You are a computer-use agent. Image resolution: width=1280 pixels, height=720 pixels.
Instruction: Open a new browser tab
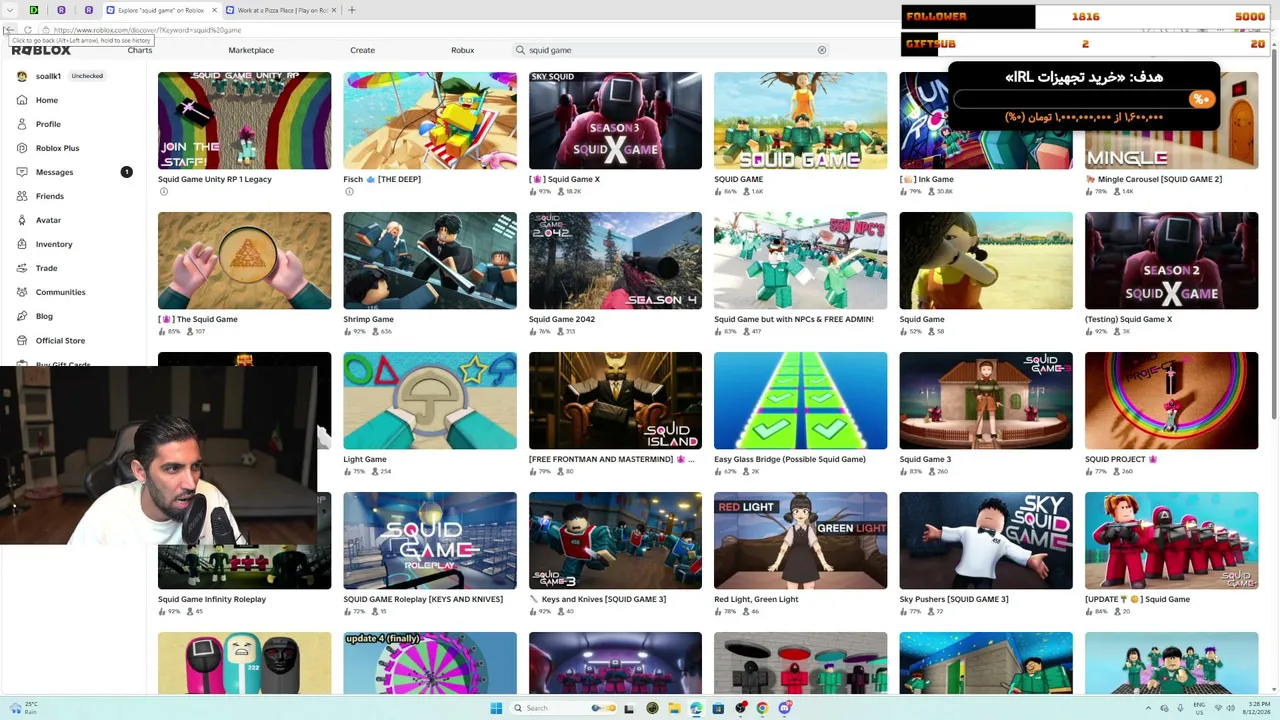point(351,10)
